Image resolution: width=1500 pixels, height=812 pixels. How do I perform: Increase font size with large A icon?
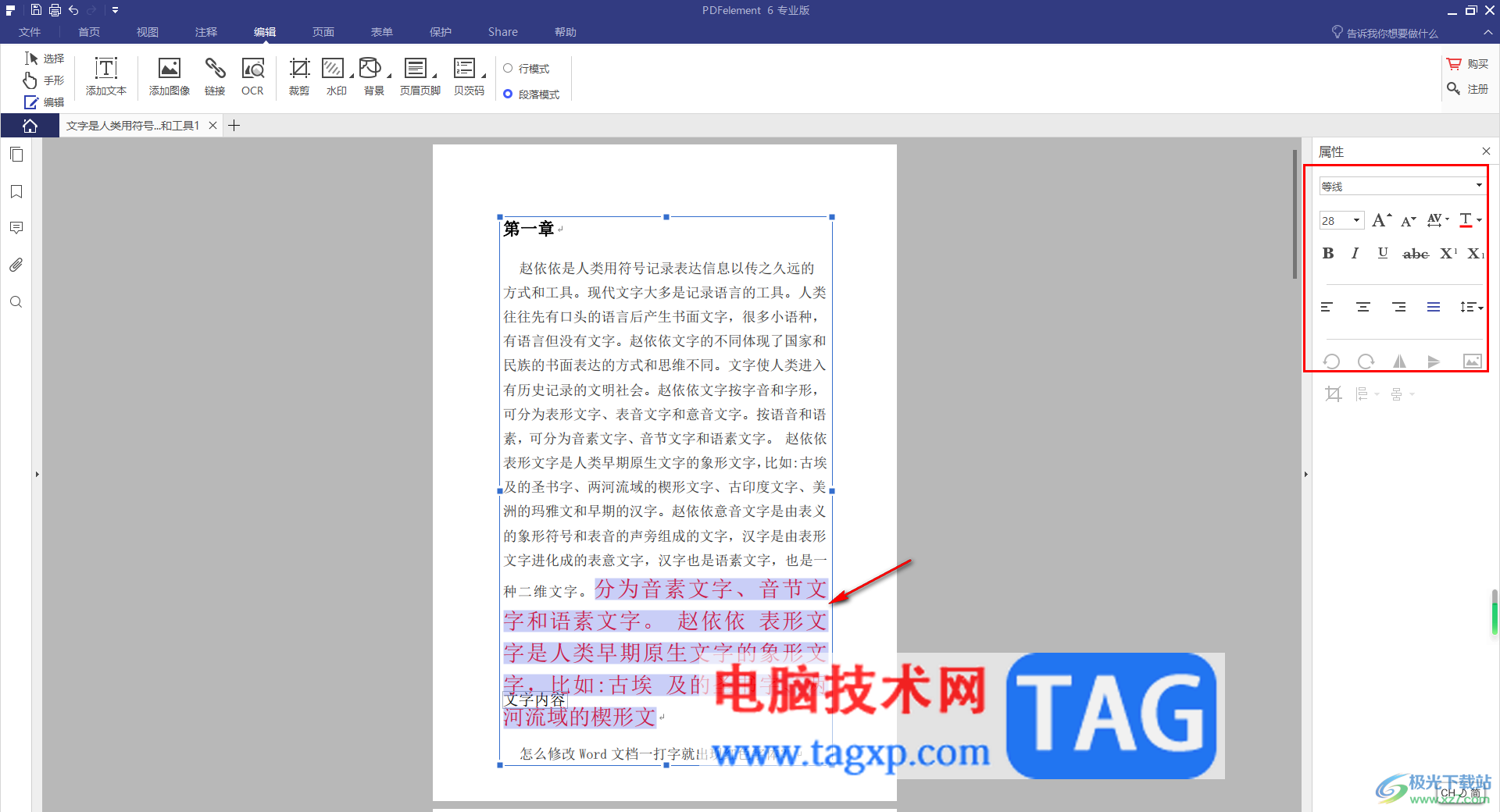click(1381, 220)
